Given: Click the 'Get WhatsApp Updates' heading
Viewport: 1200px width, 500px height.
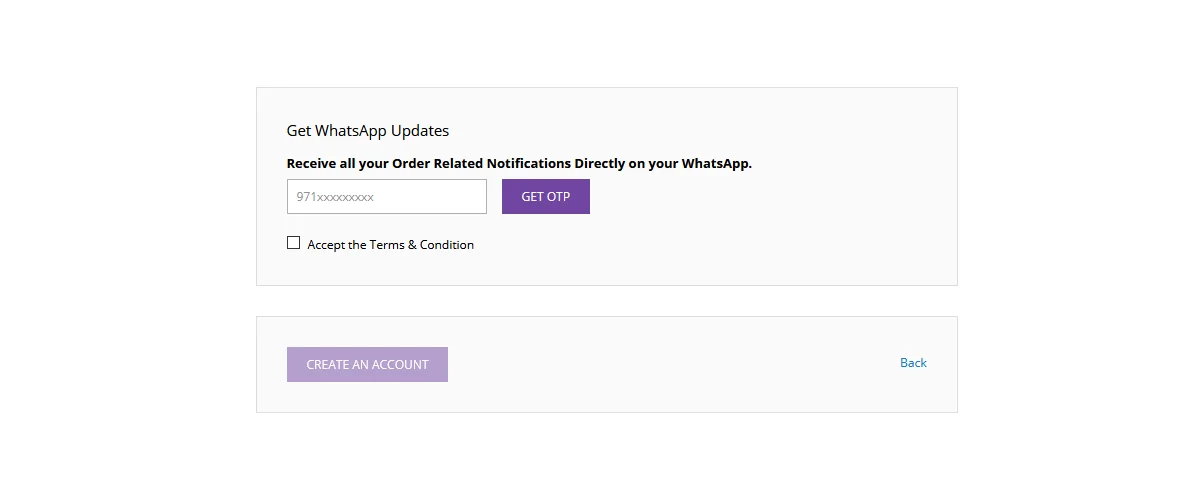Looking at the screenshot, I should tap(367, 131).
